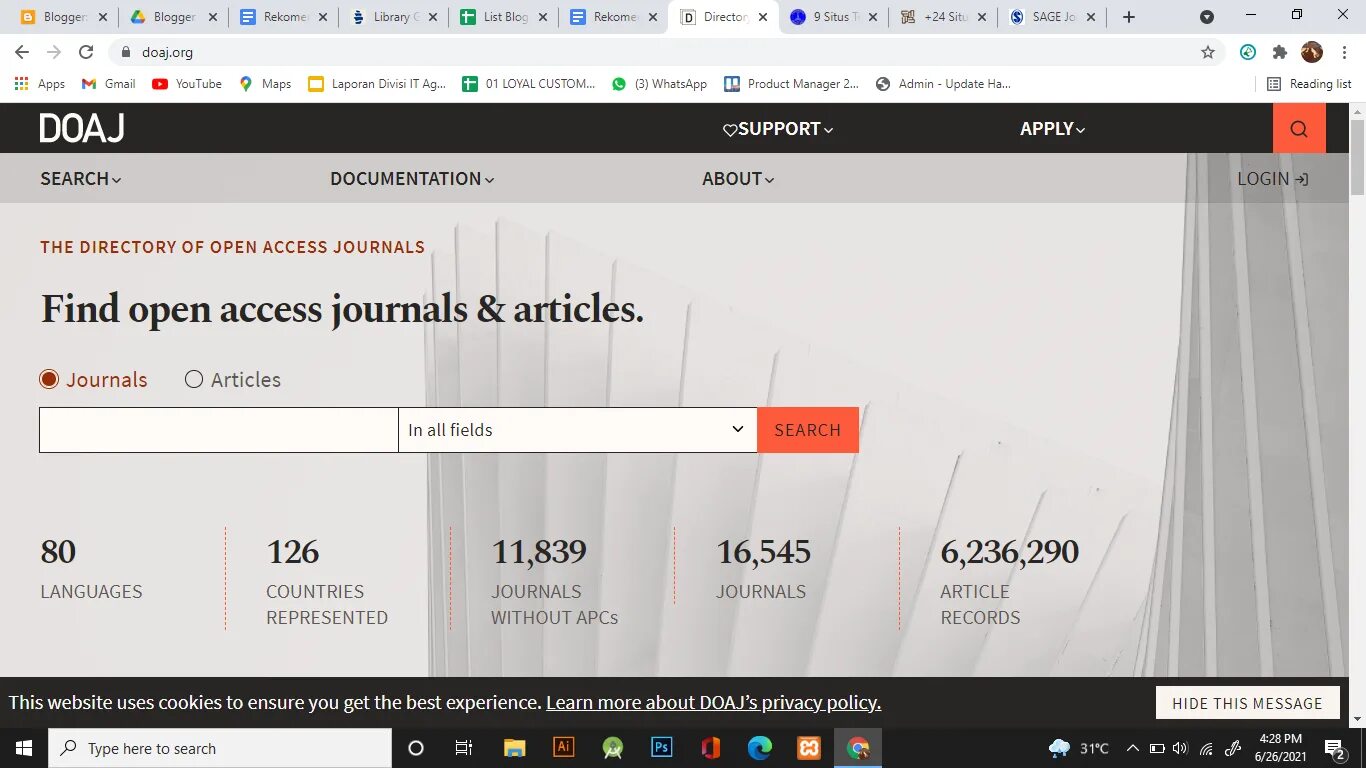Viewport: 1366px width, 768px height.
Task: Launch Adobe Illustrator from the taskbar
Action: tap(563, 748)
